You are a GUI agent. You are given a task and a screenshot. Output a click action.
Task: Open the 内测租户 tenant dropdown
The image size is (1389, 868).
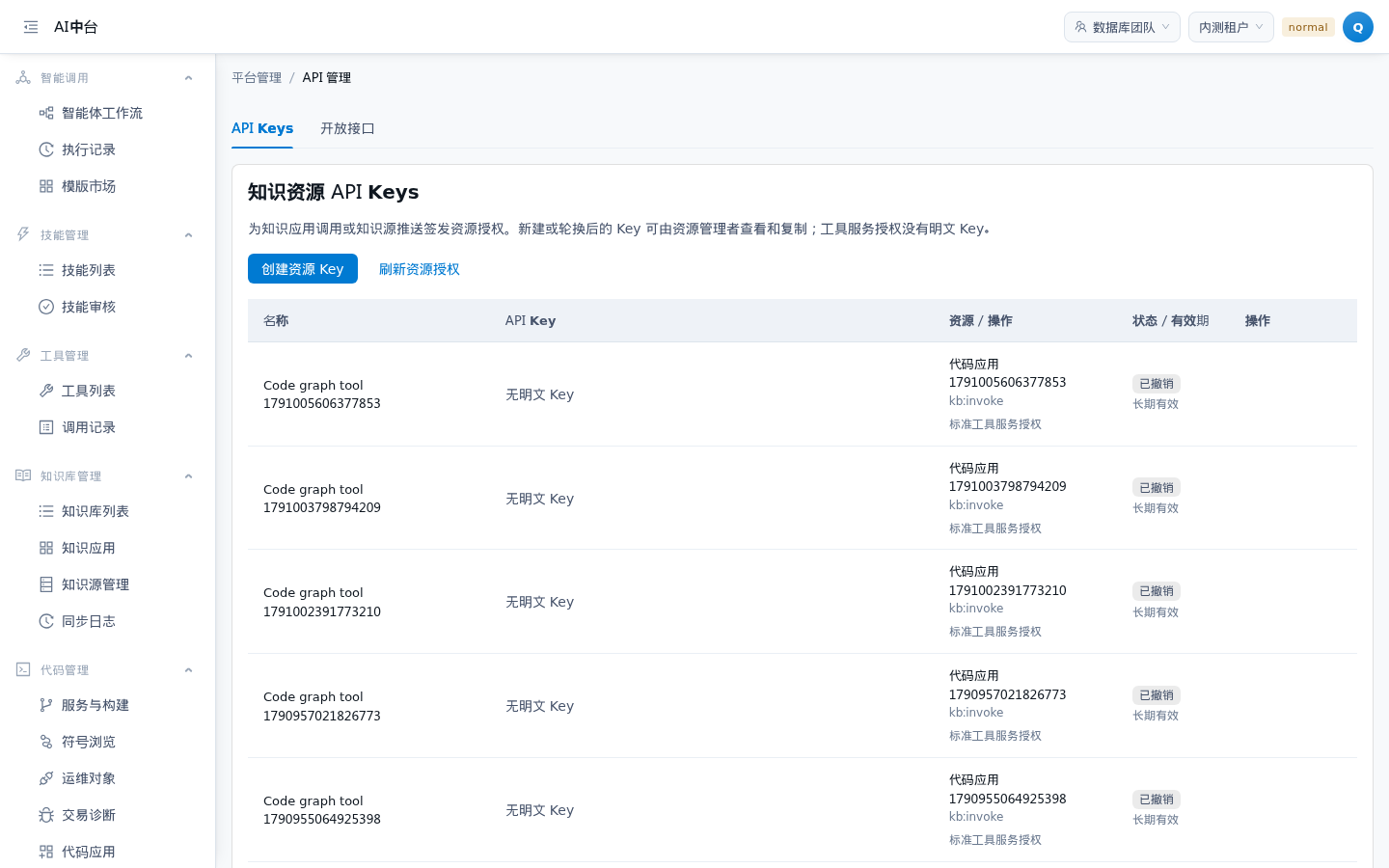(x=1231, y=27)
